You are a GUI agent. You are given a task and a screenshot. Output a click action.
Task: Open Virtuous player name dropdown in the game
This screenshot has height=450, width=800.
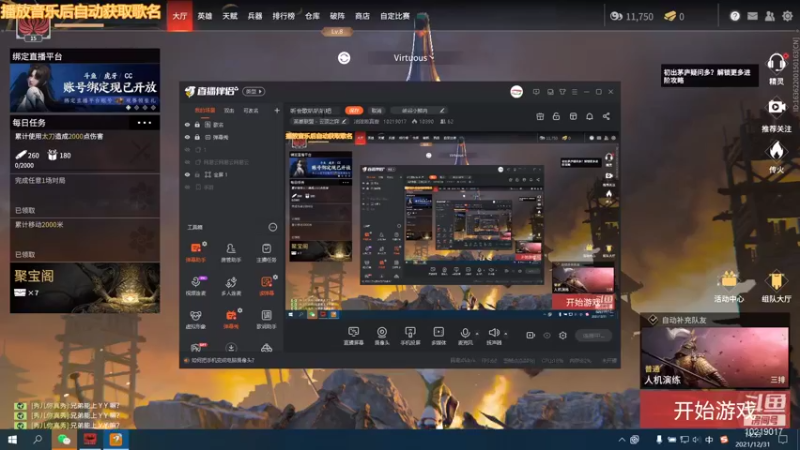pyautogui.click(x=414, y=58)
